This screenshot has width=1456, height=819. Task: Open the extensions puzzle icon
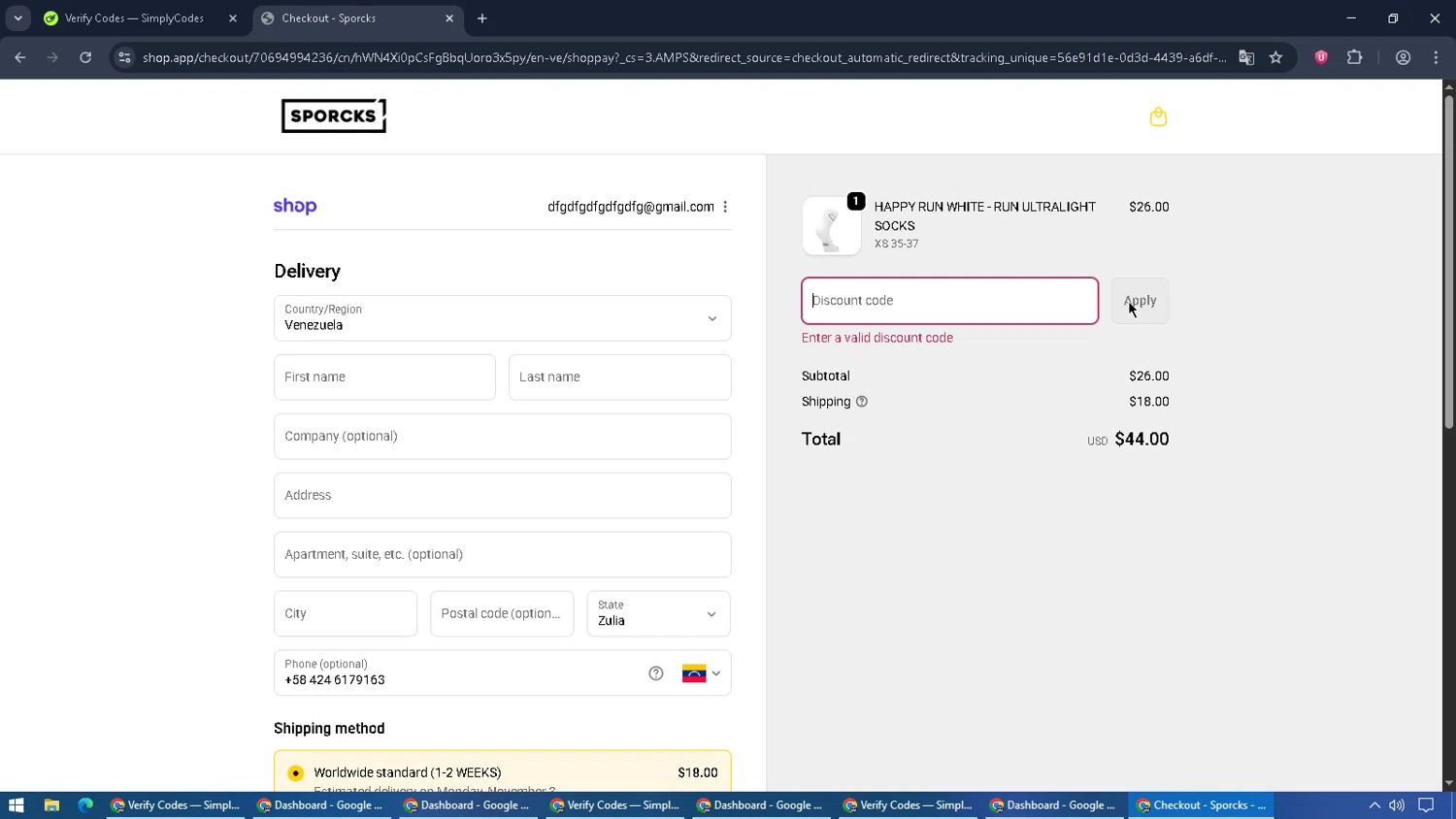pyautogui.click(x=1354, y=58)
